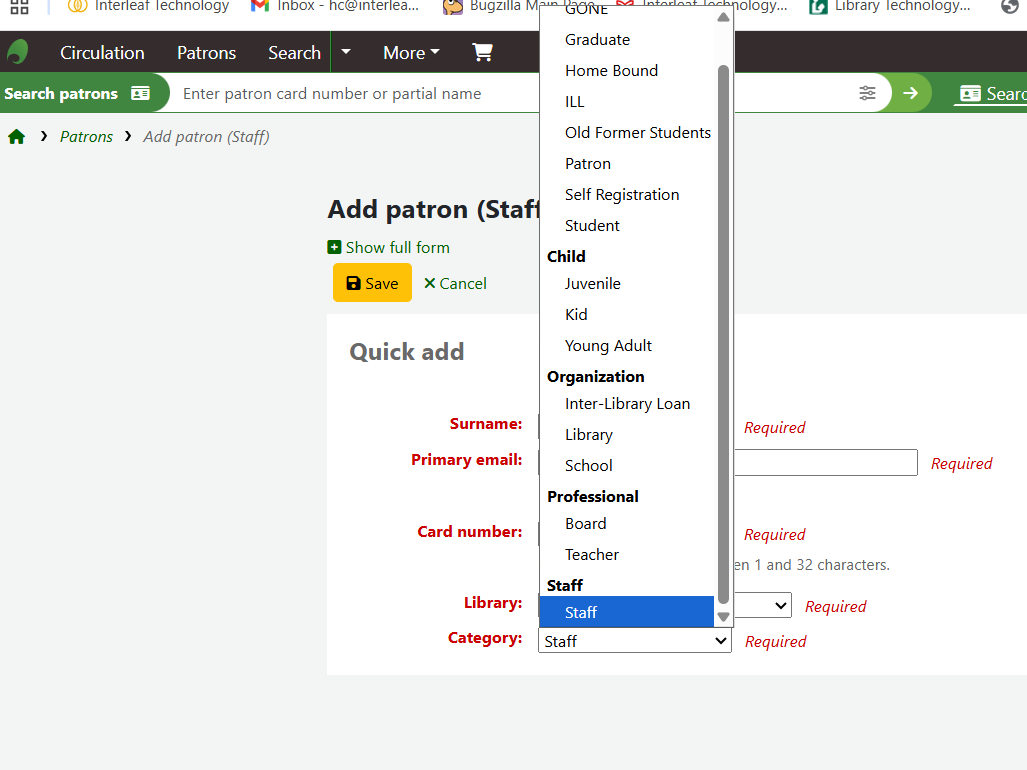Select ILL in the category list
Viewport: 1027px width, 770px height.
[x=626, y=101]
